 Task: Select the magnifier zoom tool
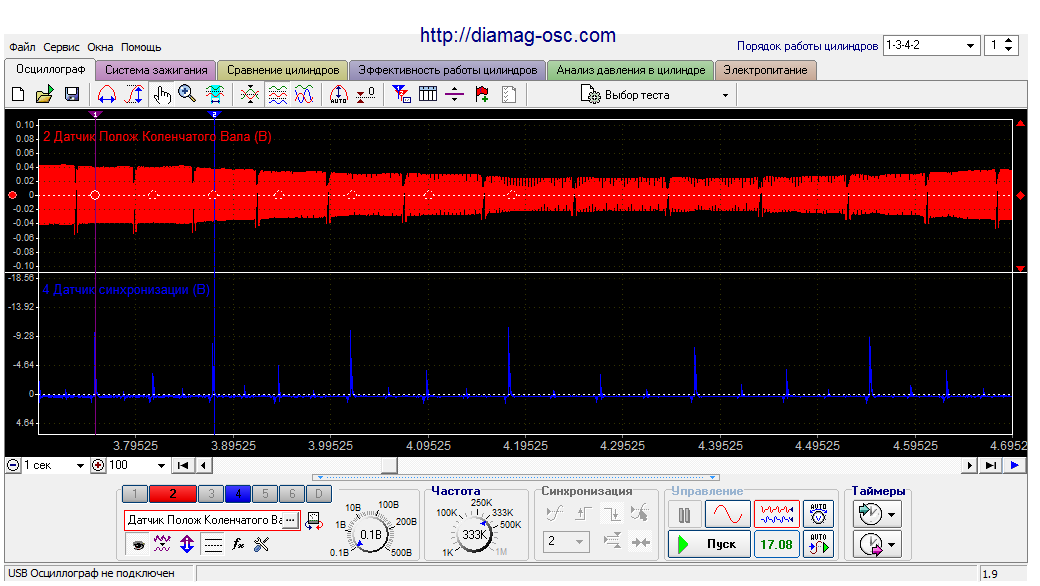tap(187, 95)
